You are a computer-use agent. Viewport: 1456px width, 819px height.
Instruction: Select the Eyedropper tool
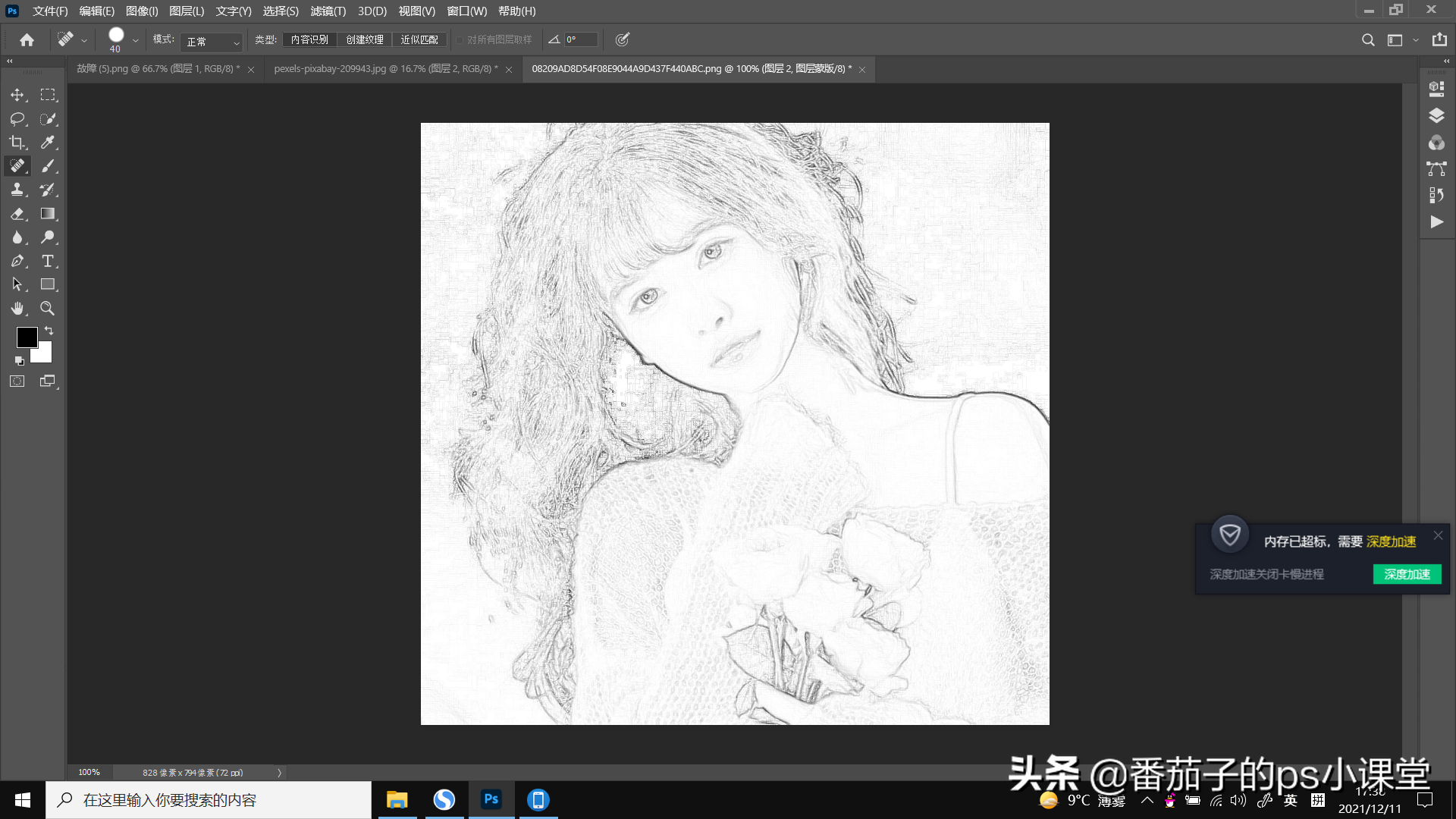pos(48,143)
